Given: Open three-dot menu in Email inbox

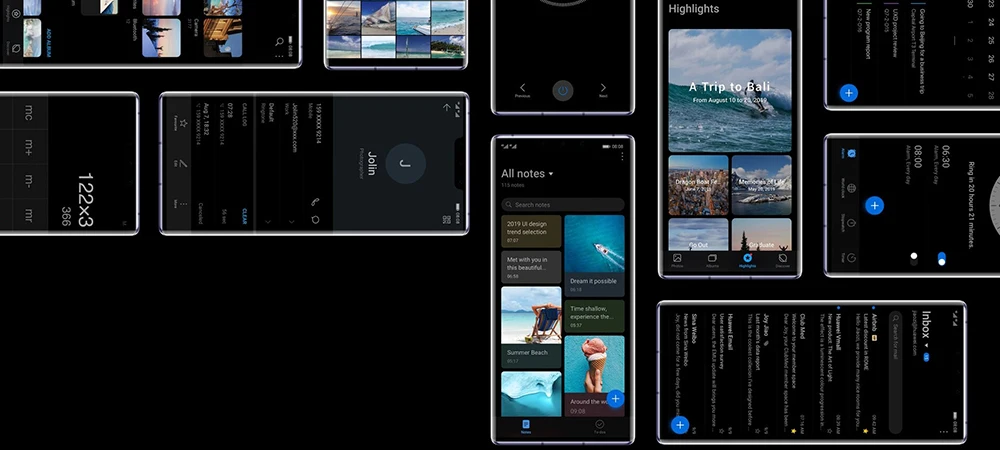Looking at the screenshot, I should pyautogui.click(x=944, y=432).
